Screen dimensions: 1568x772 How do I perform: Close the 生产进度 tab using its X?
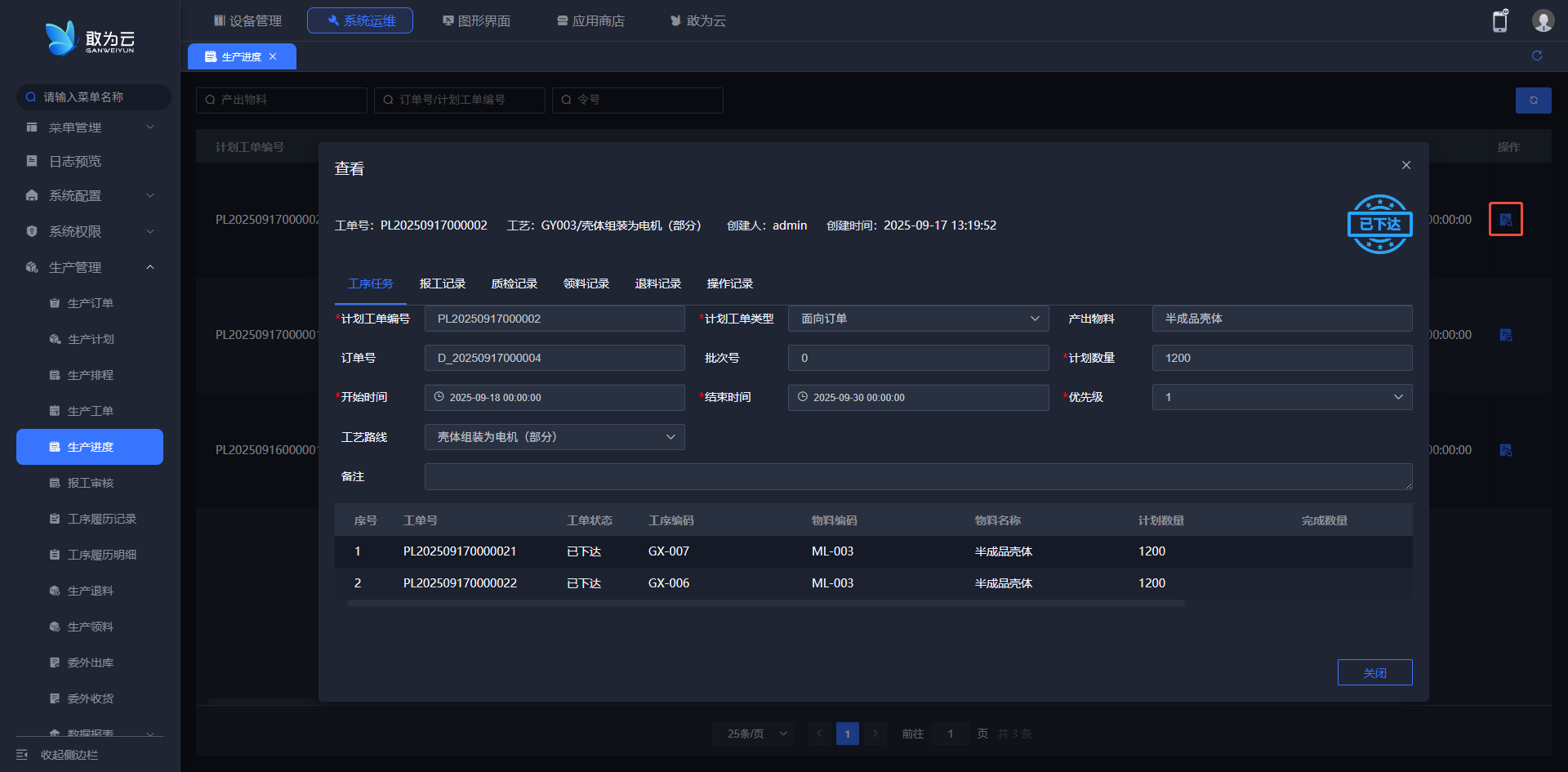pyautogui.click(x=273, y=56)
